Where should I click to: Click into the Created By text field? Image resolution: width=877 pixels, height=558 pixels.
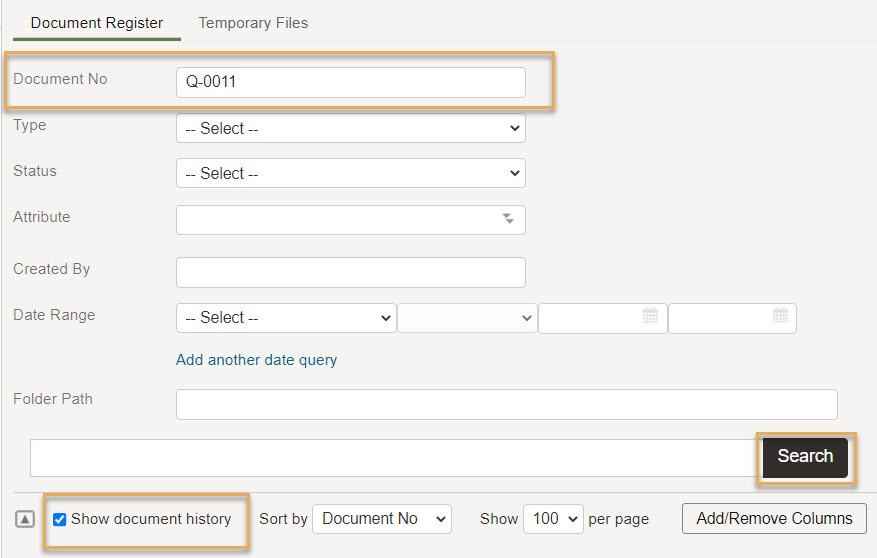click(x=351, y=272)
